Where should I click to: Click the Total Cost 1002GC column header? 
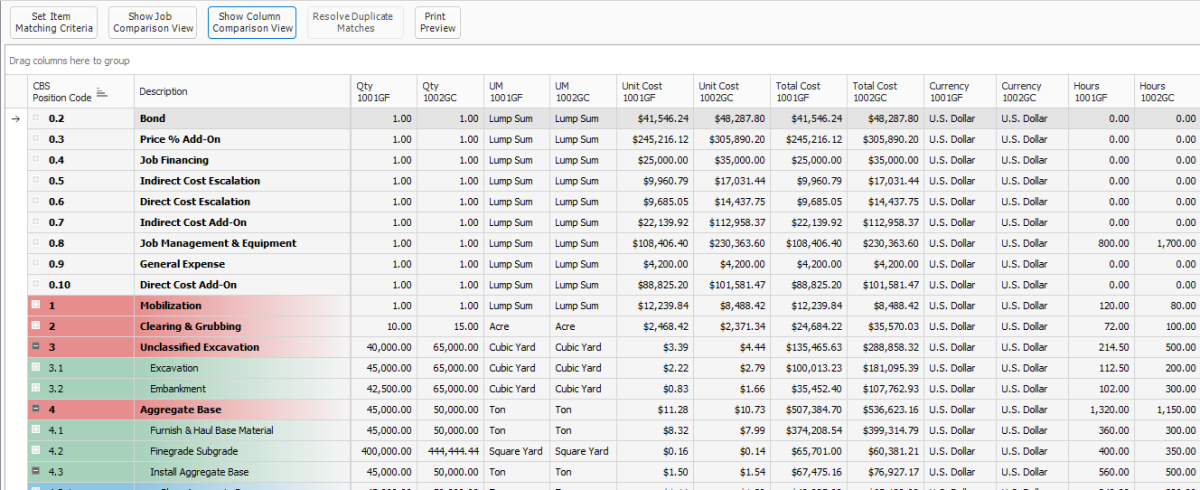885,92
